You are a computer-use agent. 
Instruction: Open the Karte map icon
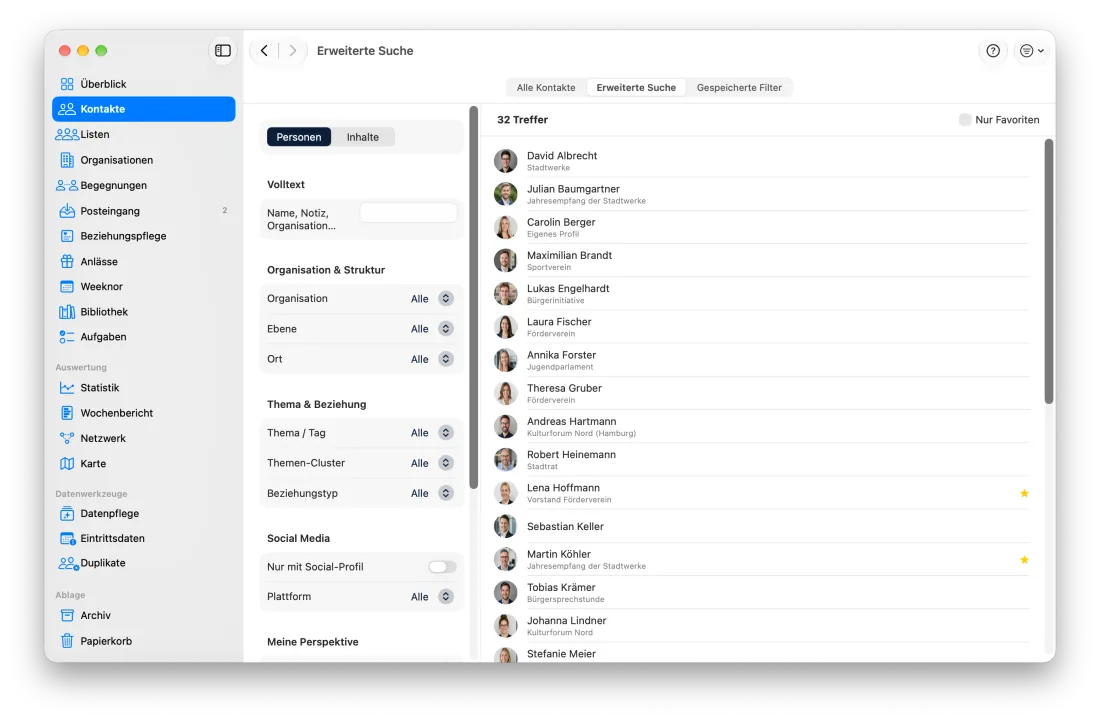coord(67,464)
